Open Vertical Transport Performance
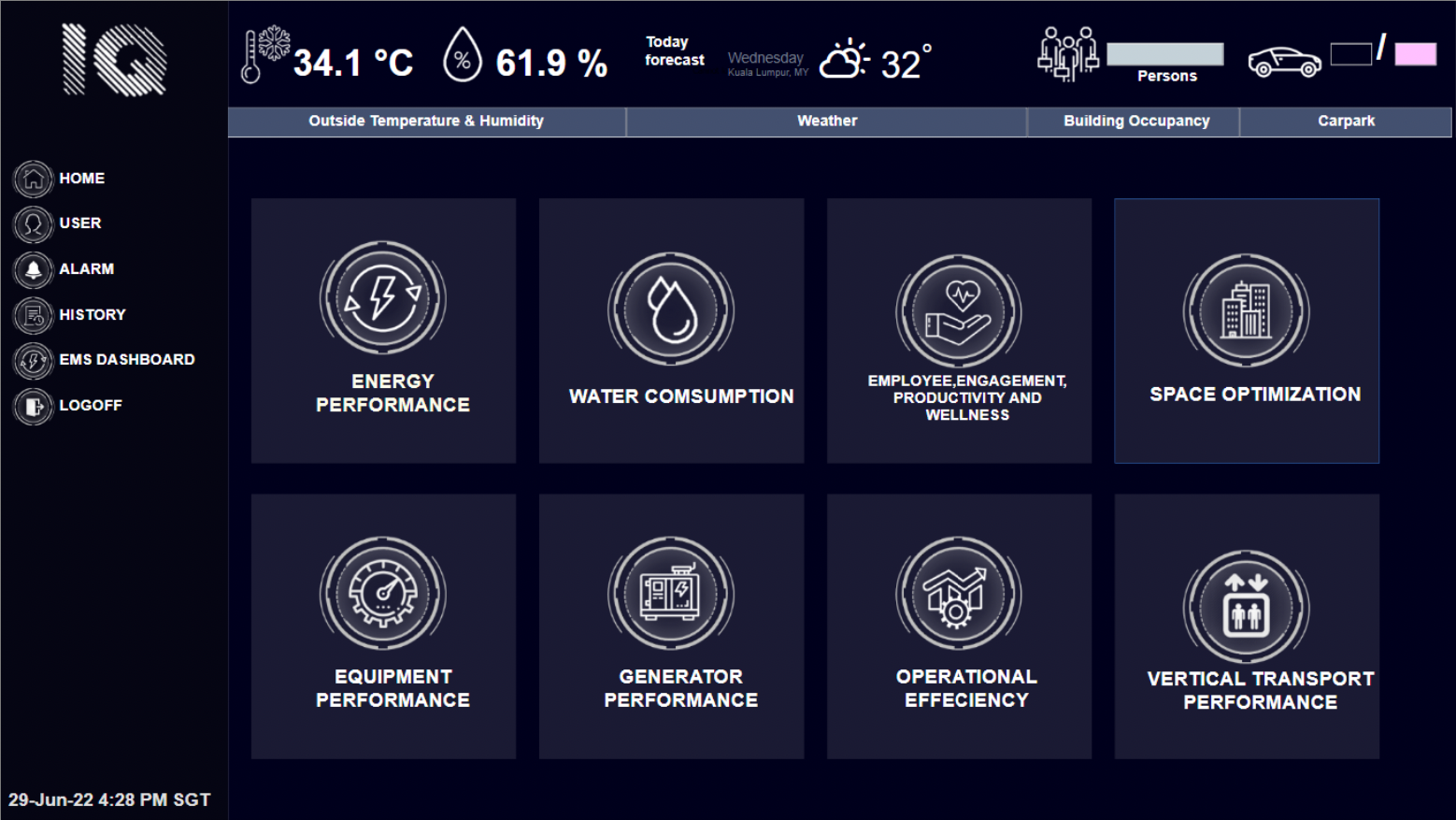 pyautogui.click(x=1246, y=625)
